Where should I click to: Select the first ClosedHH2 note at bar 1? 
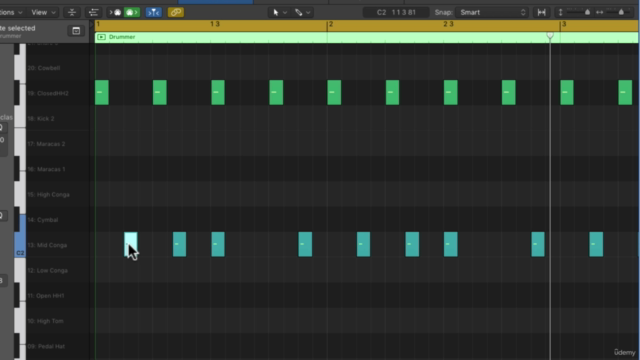tap(102, 93)
